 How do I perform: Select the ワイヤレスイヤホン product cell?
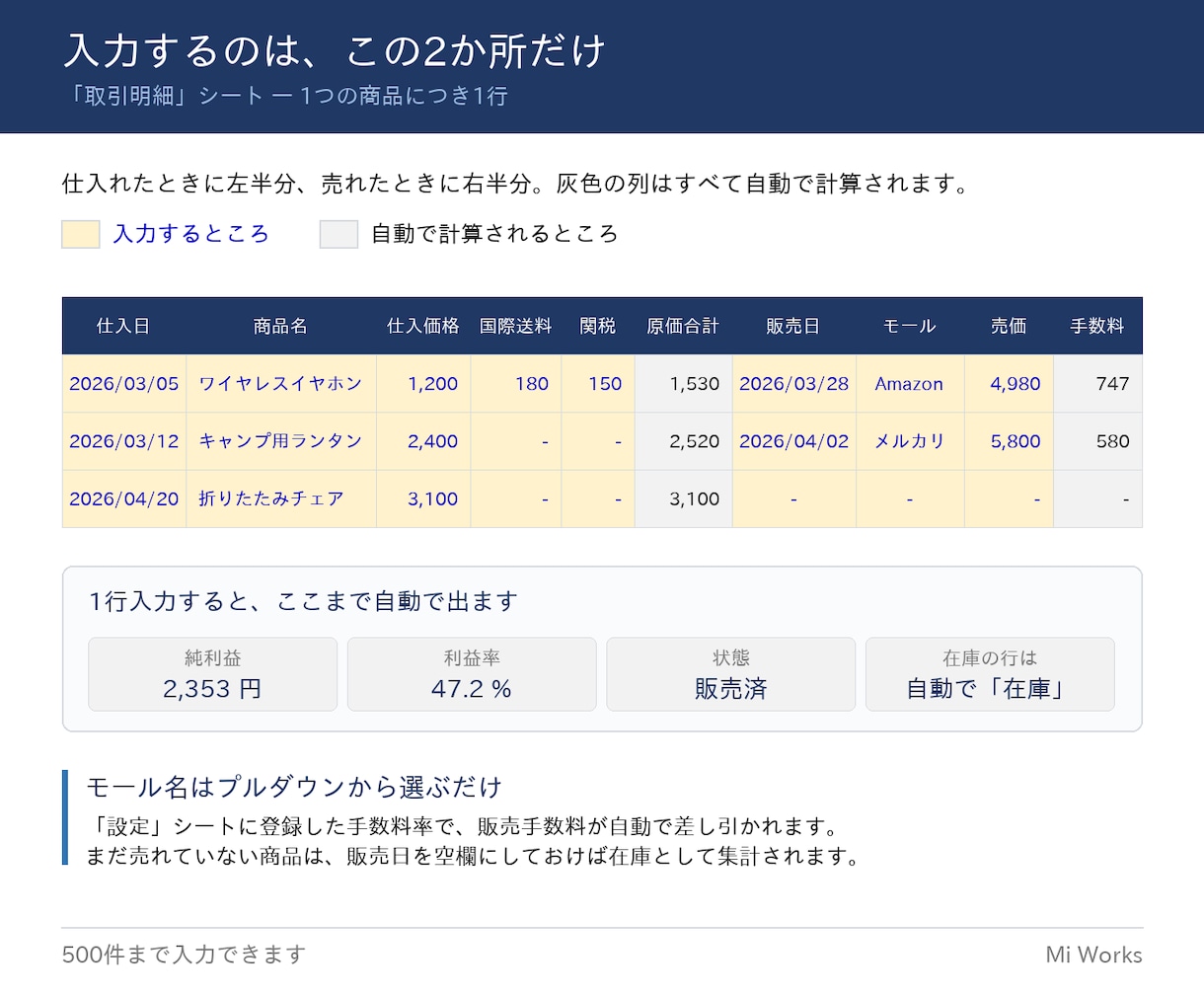281,384
